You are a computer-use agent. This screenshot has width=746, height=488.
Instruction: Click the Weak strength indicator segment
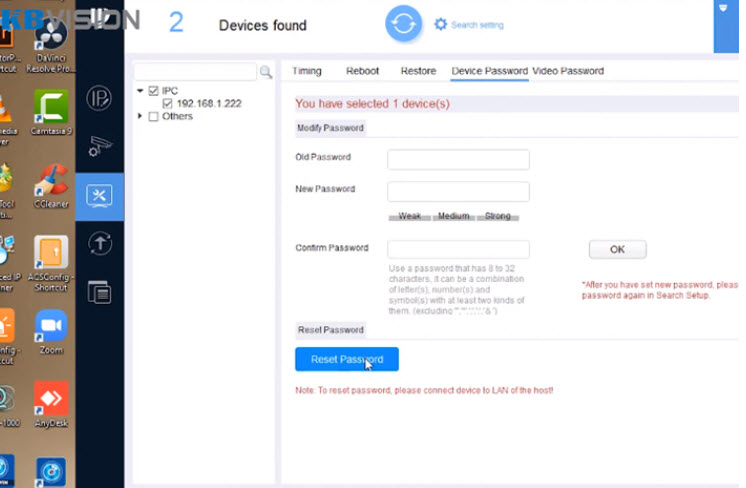[409, 216]
